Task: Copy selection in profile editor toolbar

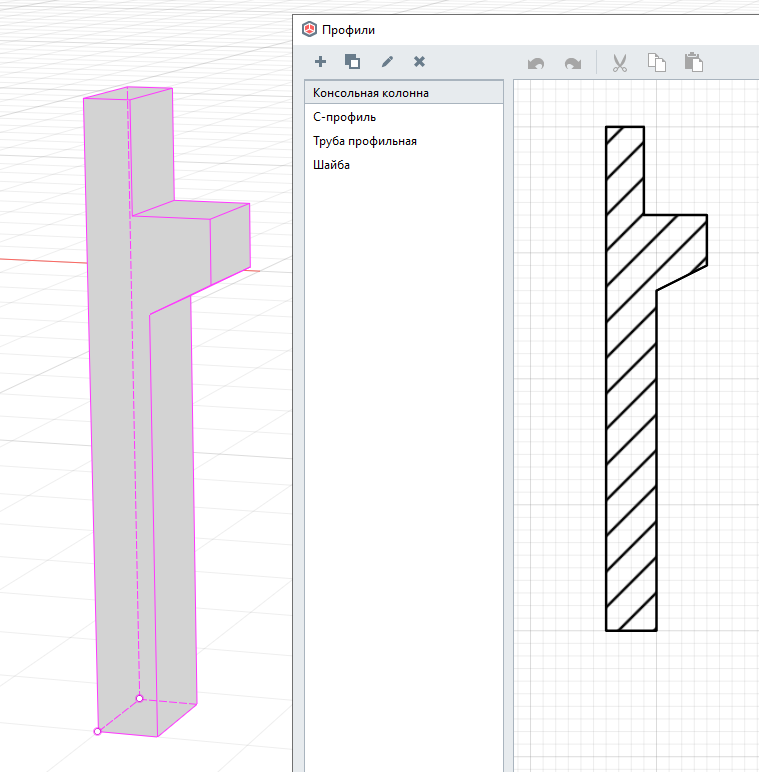Action: [656, 63]
